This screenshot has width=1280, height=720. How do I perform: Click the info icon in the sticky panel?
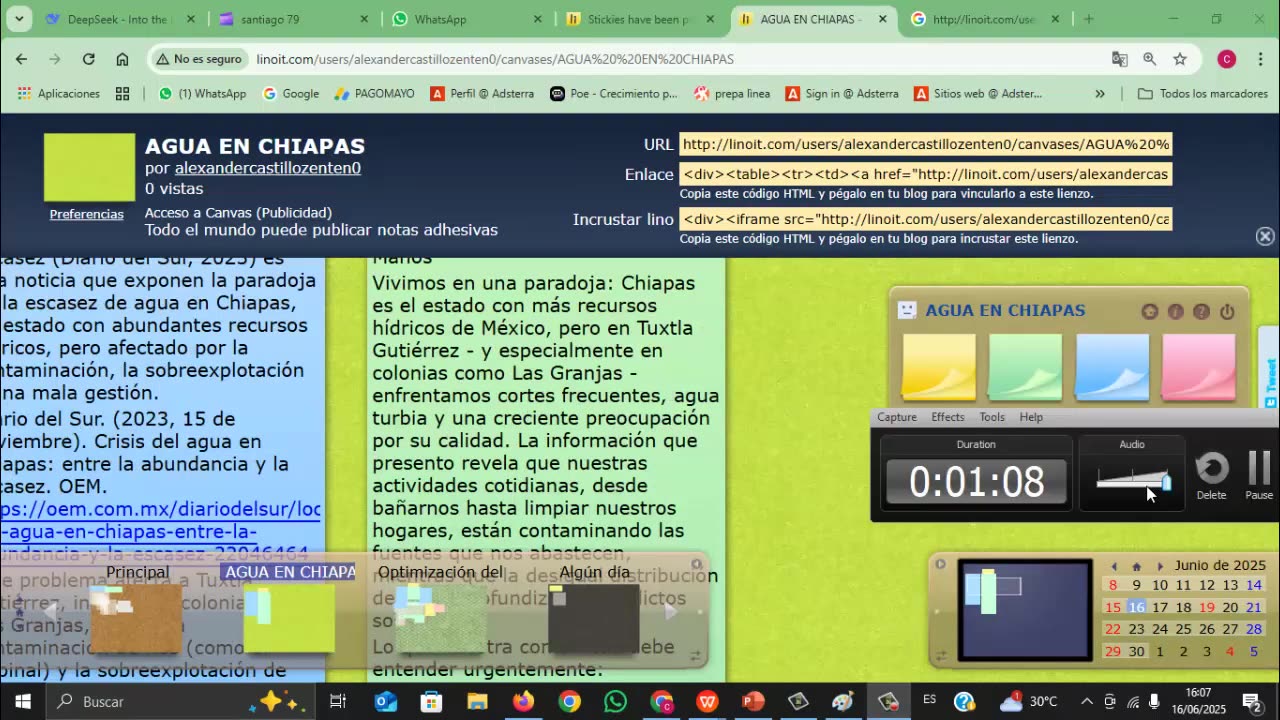tap(1176, 312)
